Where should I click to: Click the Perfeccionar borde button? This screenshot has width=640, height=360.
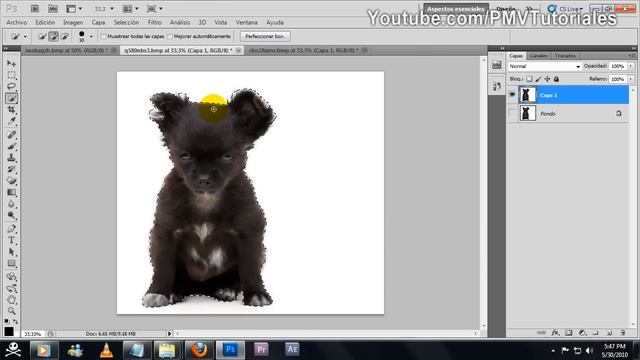265,36
